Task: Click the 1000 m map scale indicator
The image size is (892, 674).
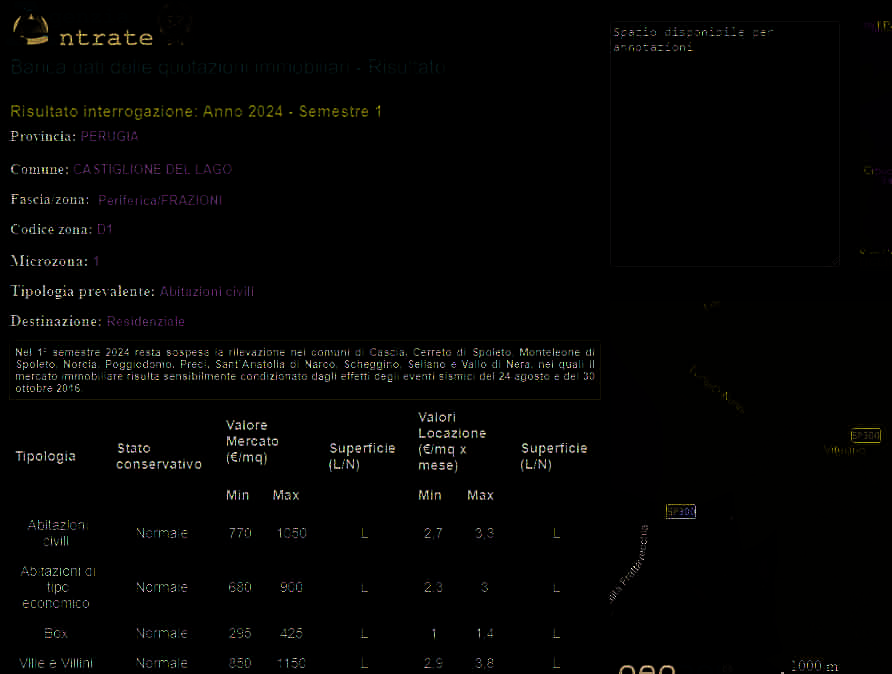Action: [812, 666]
